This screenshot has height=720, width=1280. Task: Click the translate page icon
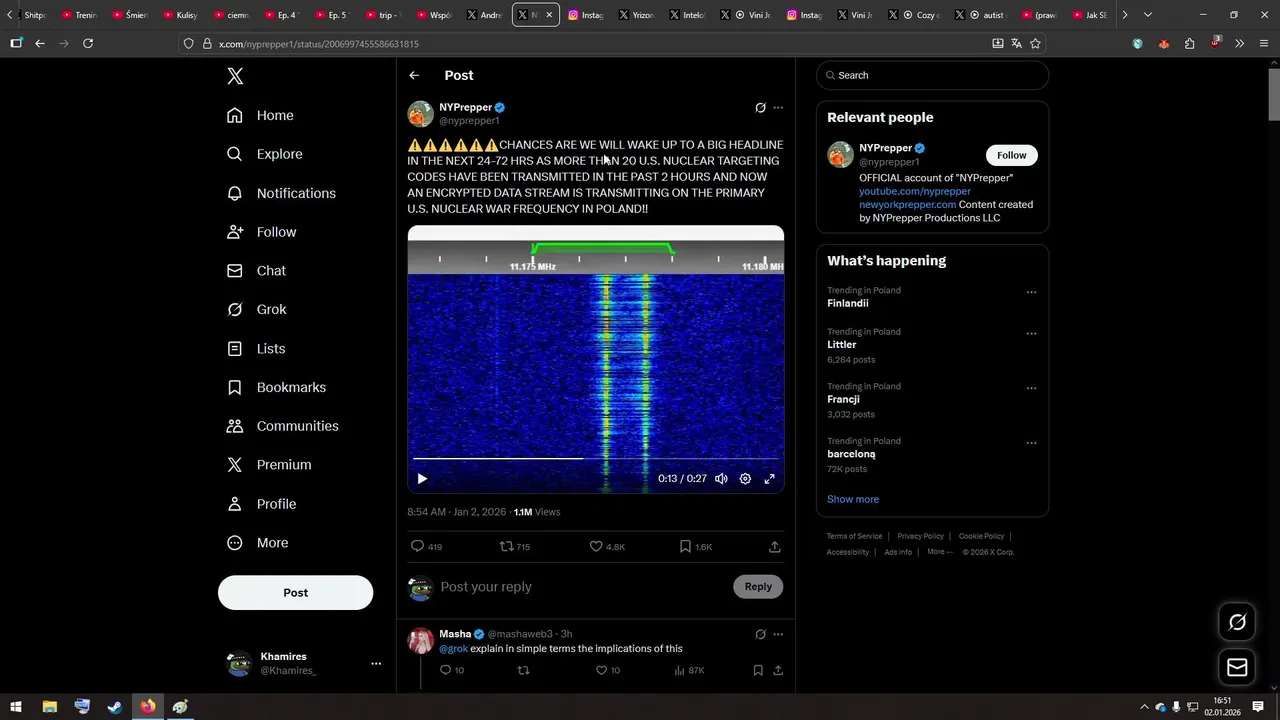tap(1016, 44)
